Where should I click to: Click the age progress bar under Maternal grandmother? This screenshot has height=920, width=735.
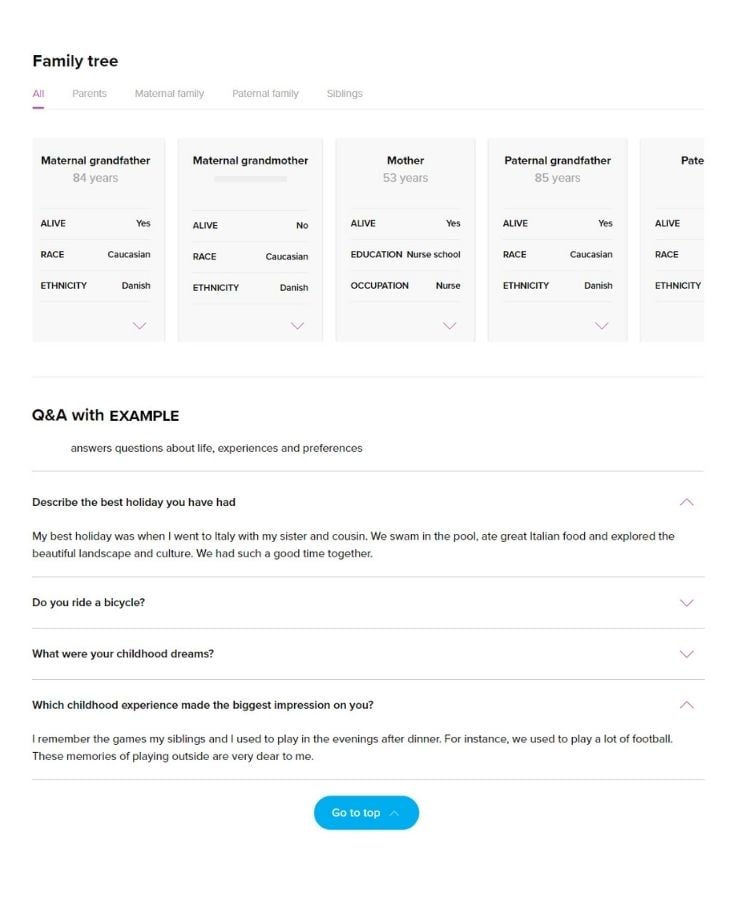click(249, 178)
